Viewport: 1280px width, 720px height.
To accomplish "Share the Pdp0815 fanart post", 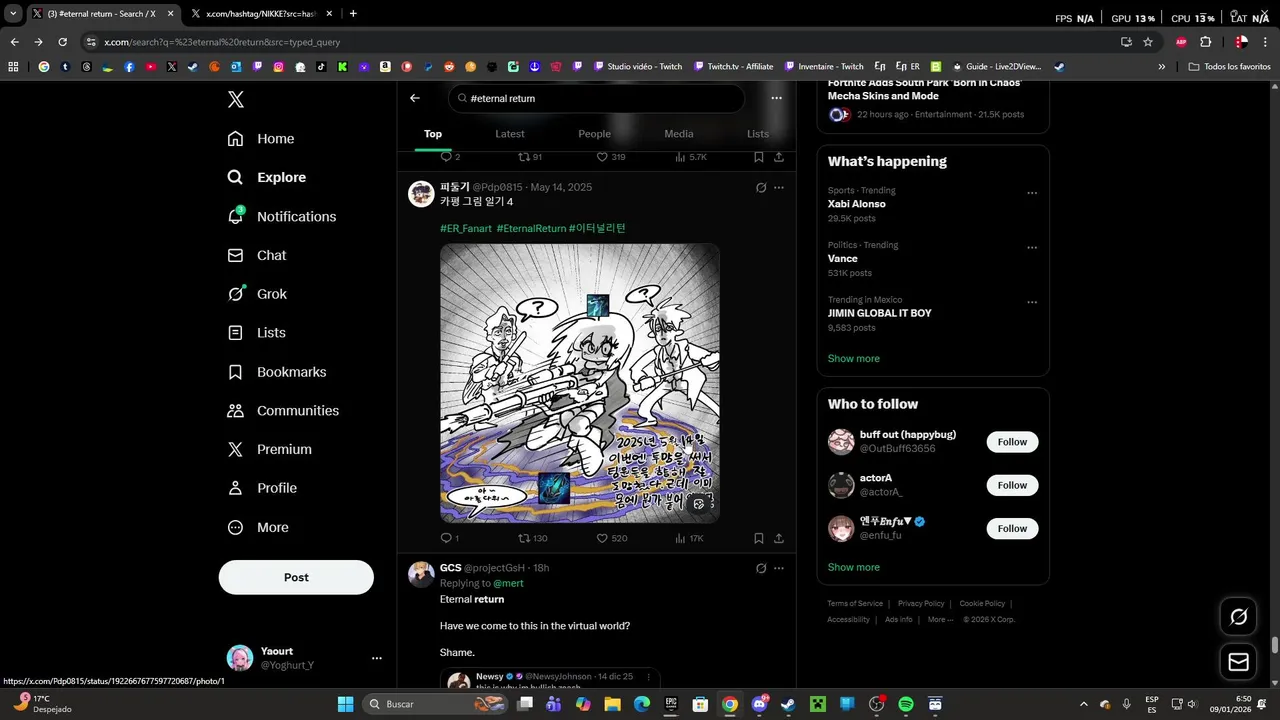I will pos(779,538).
